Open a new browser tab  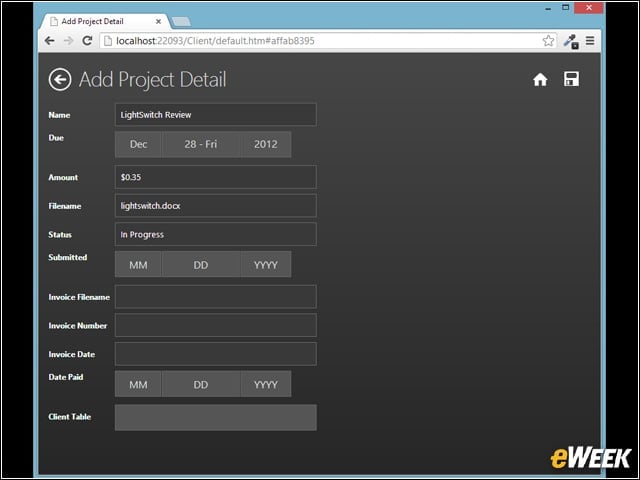[x=181, y=22]
